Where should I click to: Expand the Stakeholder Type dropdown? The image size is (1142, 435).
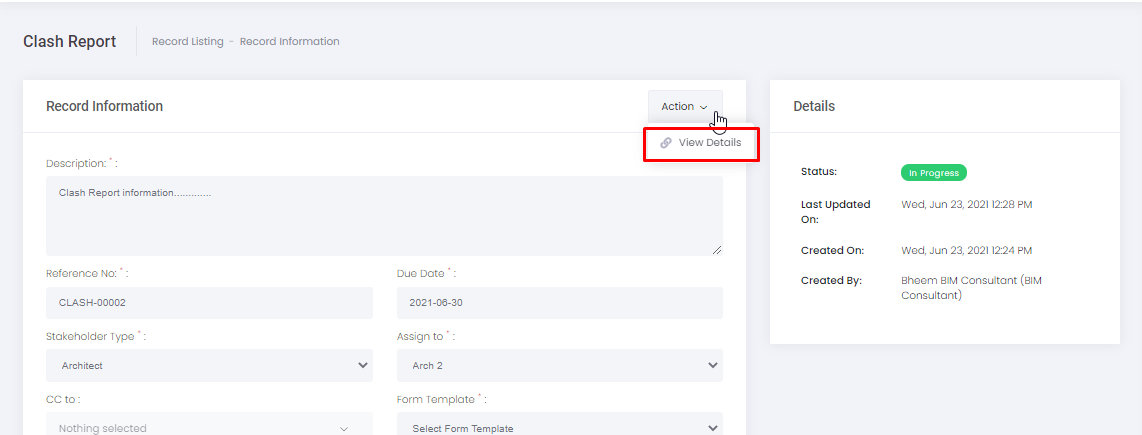tap(209, 365)
